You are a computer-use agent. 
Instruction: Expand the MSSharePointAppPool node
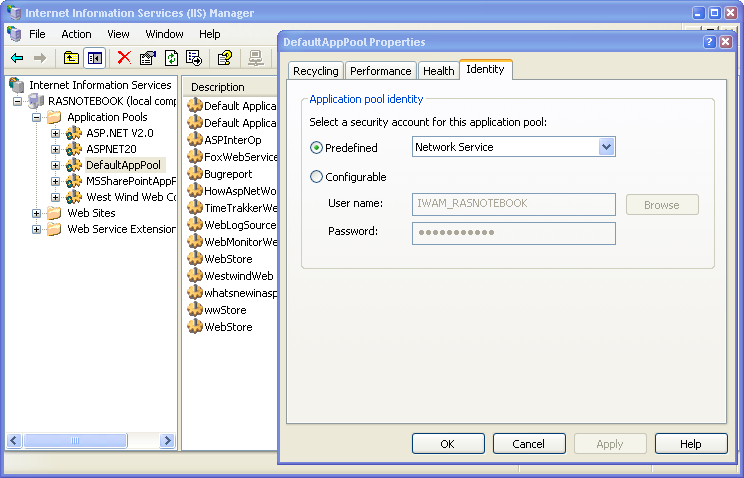pos(56,181)
